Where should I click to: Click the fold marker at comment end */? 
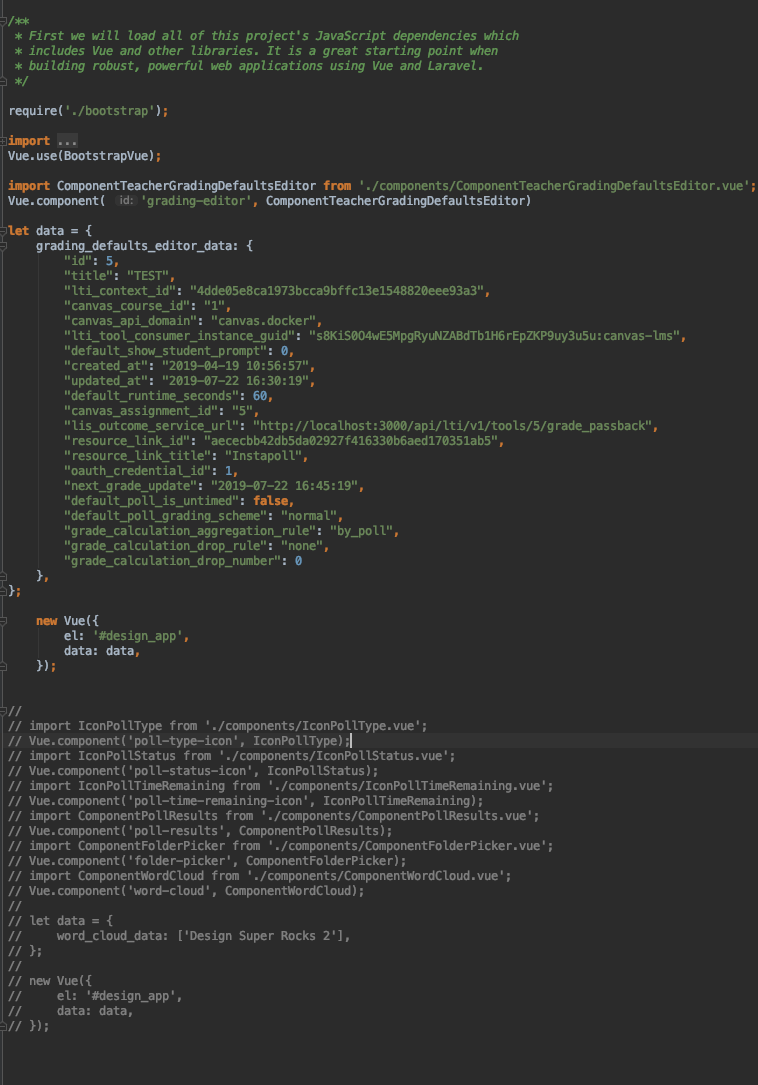tap(3, 82)
